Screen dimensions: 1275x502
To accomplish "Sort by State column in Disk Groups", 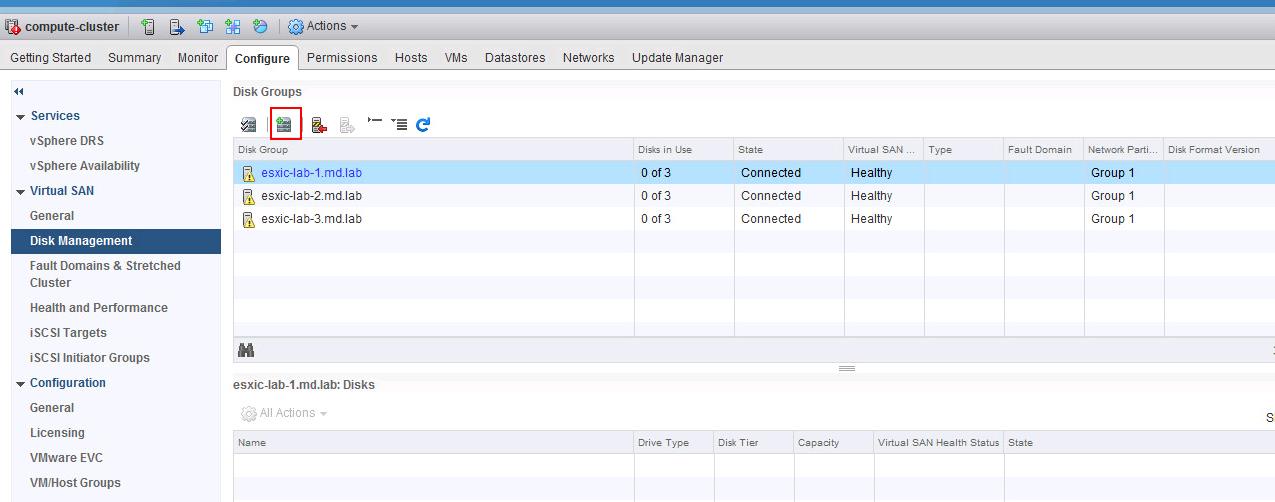I will pos(789,150).
